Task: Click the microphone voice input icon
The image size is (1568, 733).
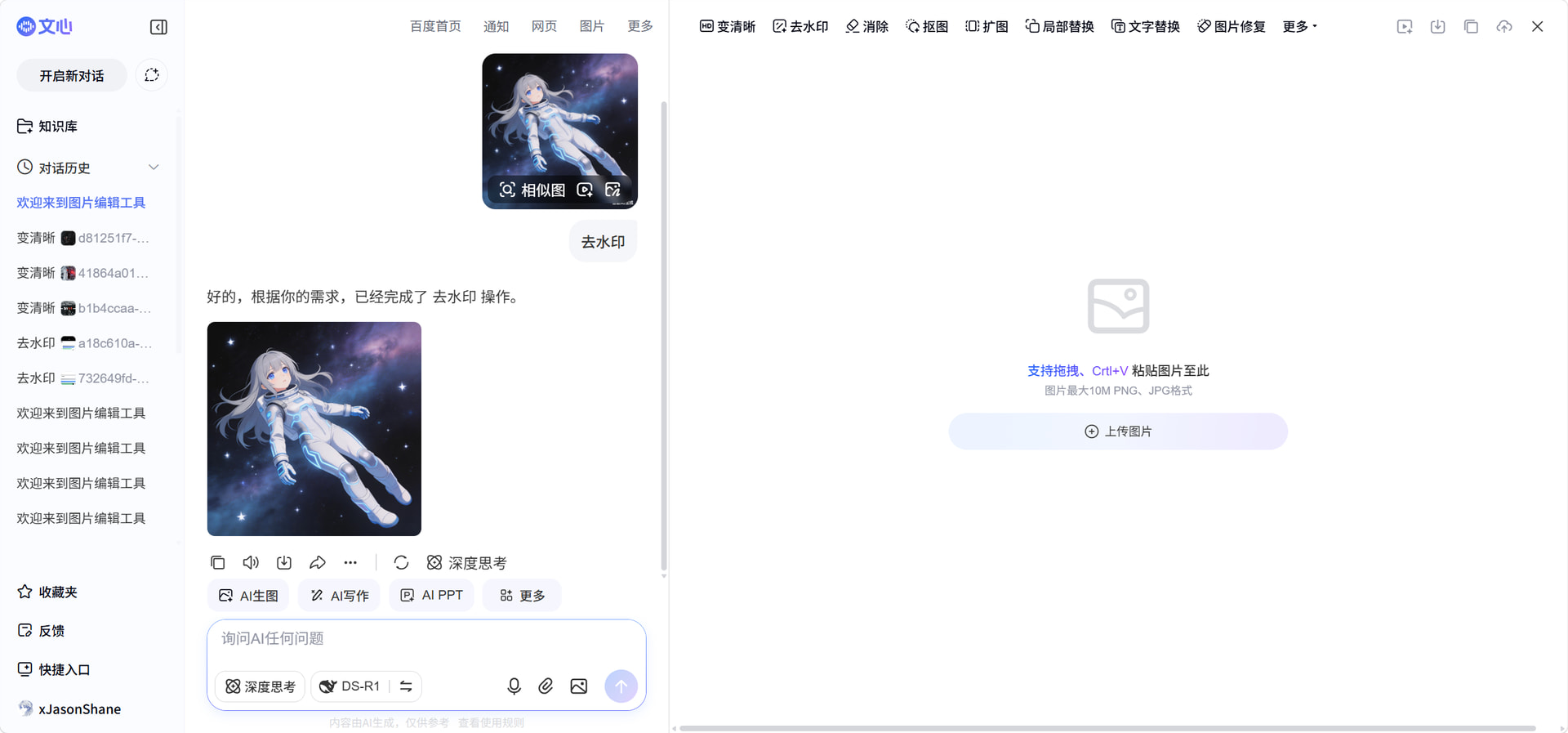Action: pos(514,686)
